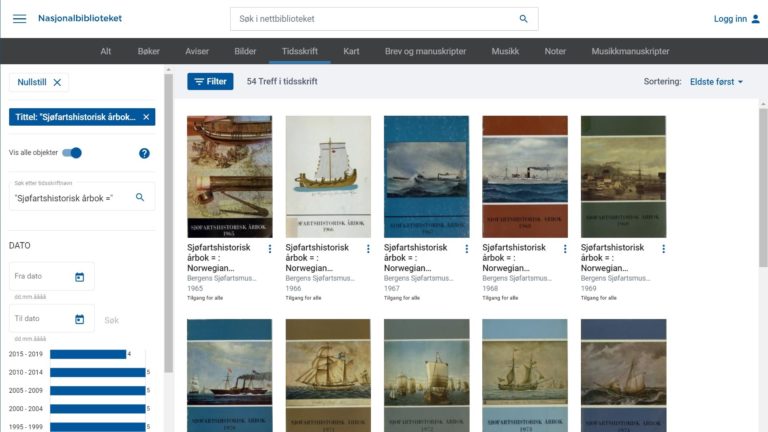Viewport: 768px width, 432px height.
Task: Click the Logg inn link
Action: point(730,19)
